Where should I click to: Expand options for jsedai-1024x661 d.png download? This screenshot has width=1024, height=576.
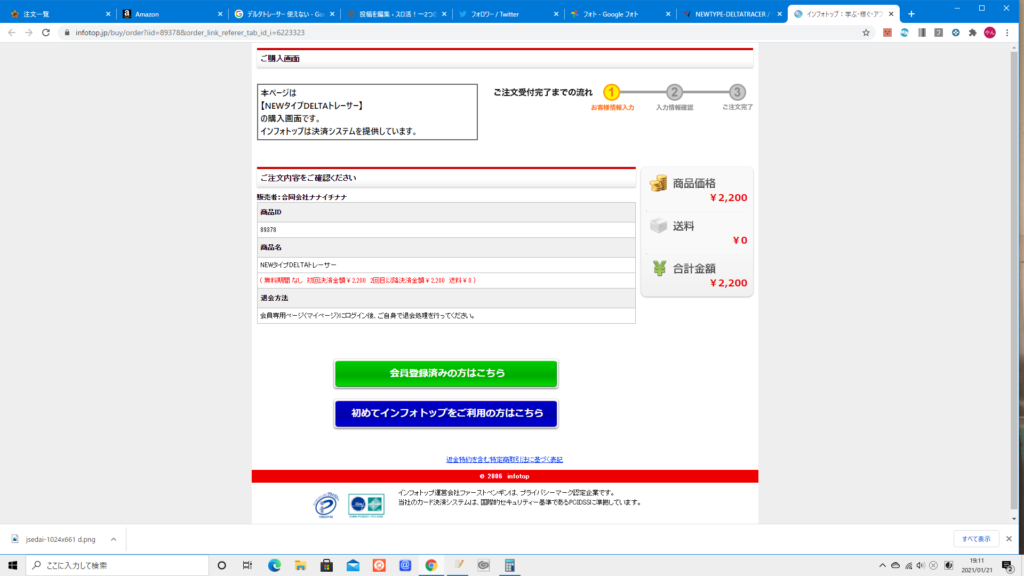(113, 539)
